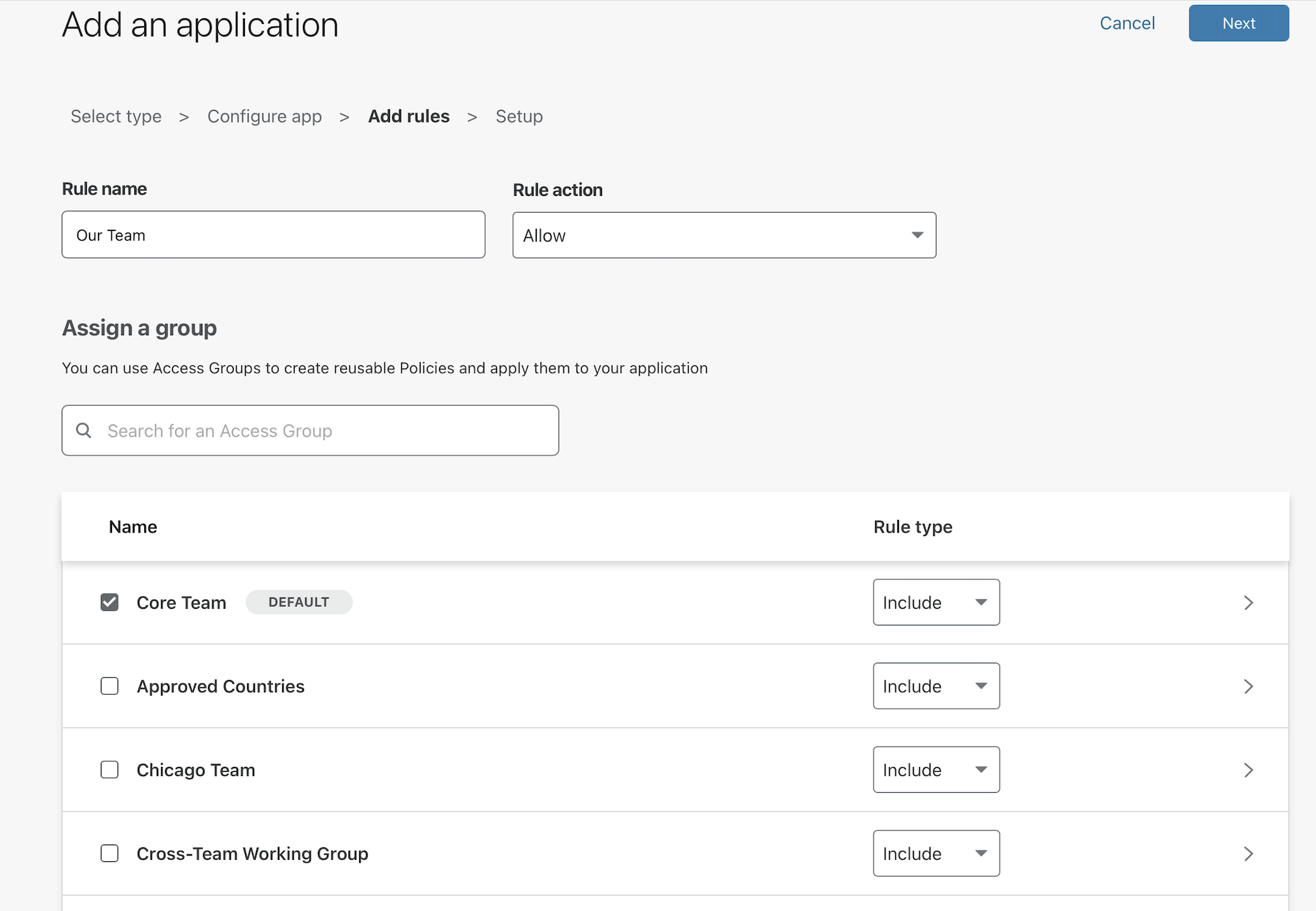1316x911 pixels.
Task: Check the Approved Countries checkbox
Action: pos(109,686)
